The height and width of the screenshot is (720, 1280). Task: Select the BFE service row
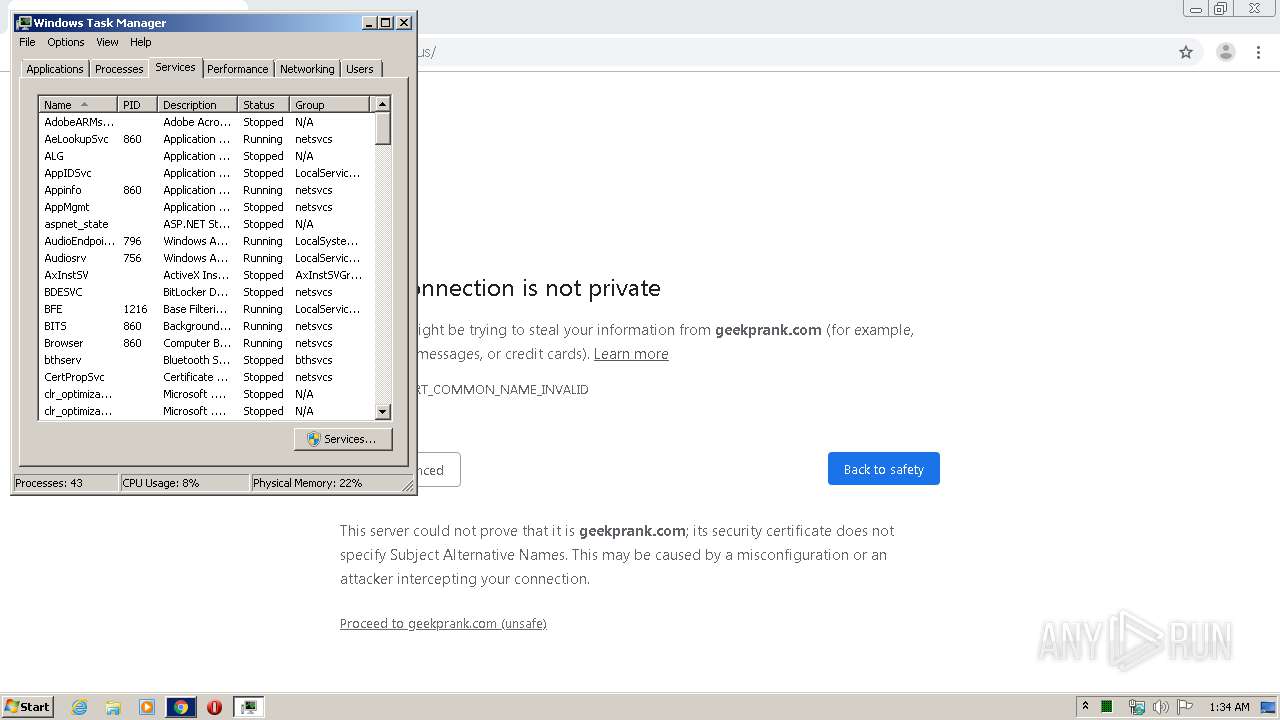206,309
